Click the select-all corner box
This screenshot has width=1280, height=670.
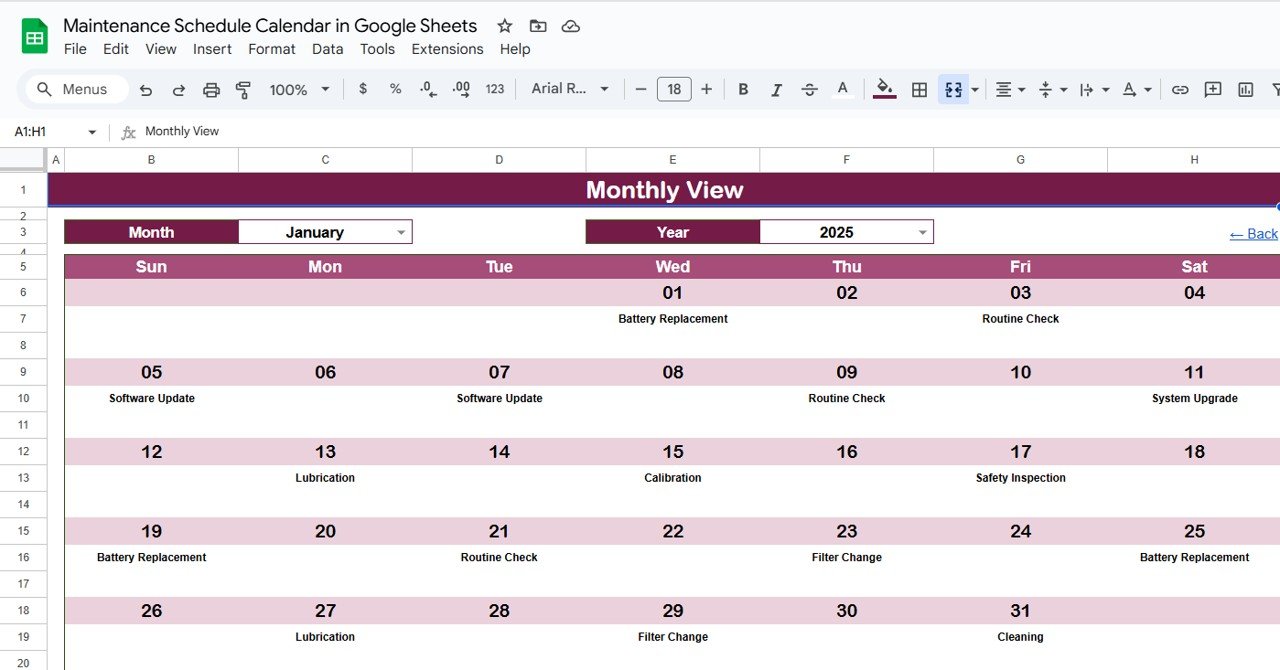click(23, 160)
